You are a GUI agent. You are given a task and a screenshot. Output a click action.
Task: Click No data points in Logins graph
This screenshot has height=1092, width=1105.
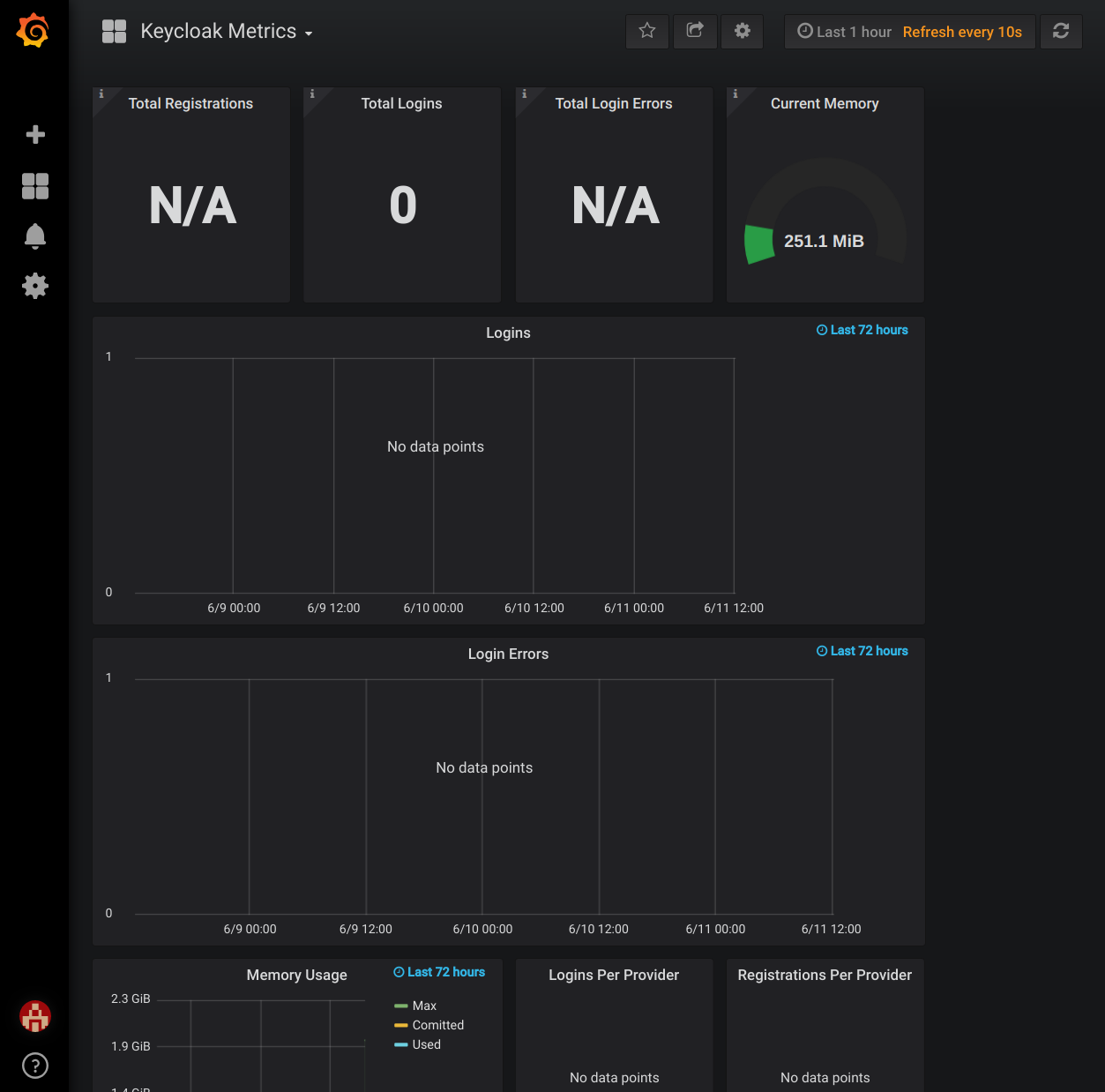pos(436,446)
